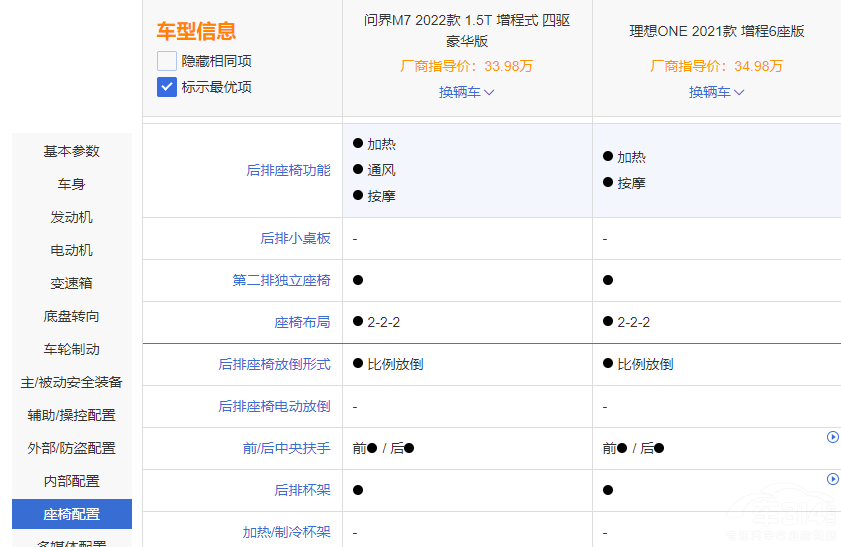Jump to 电动机 section

click(x=71, y=250)
